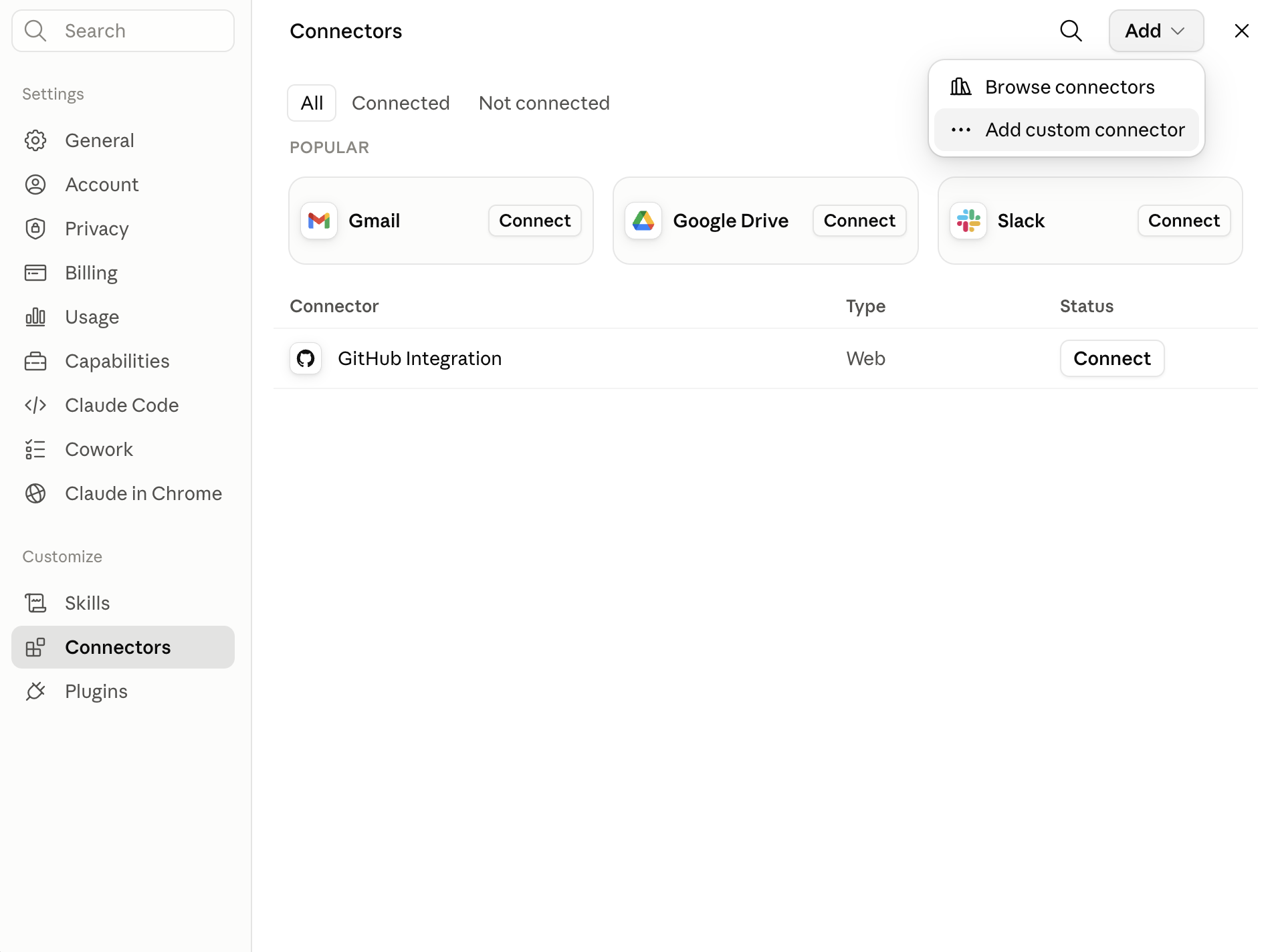Viewport: 1272px width, 952px height.
Task: Click the Skills scroll icon
Action: (x=35, y=603)
